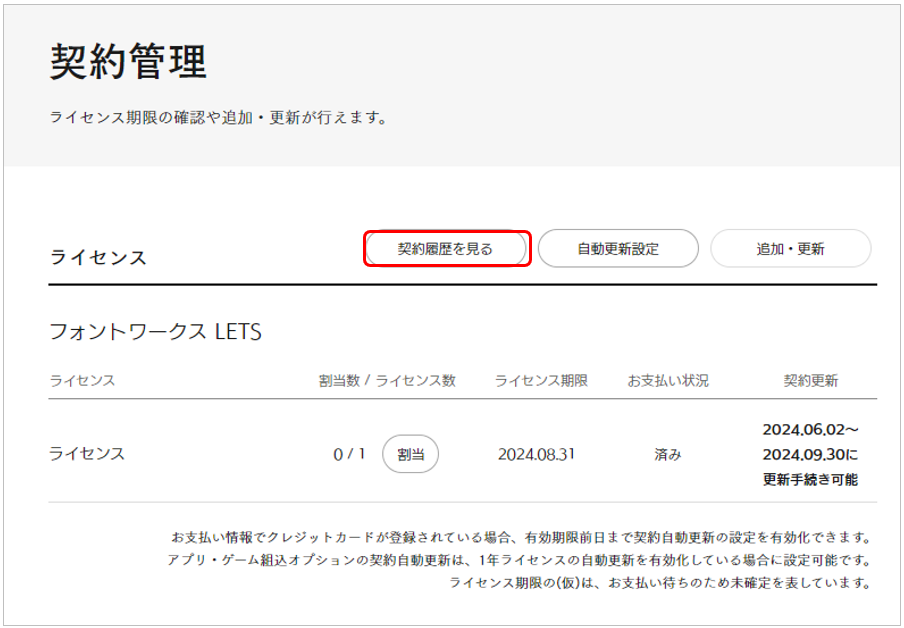Viewport: 904px width, 628px height.
Task: Click the ライセンス section title beside buttons
Action: (98, 257)
